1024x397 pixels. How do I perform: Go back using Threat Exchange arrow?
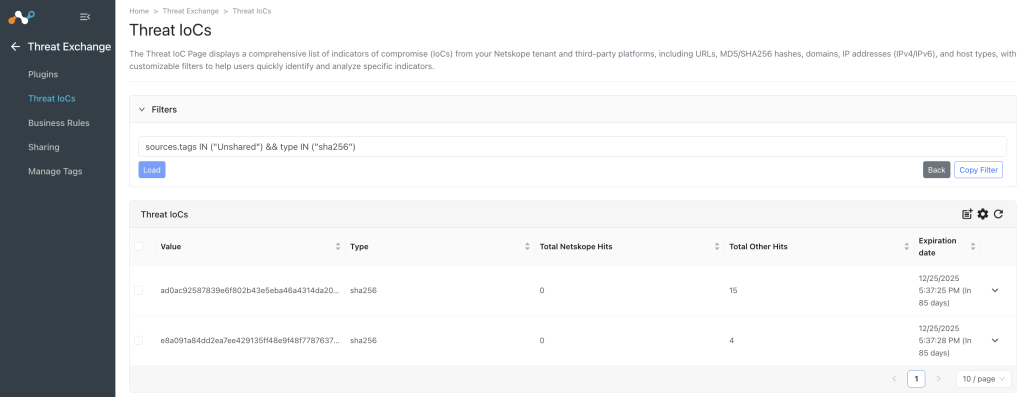click(16, 46)
